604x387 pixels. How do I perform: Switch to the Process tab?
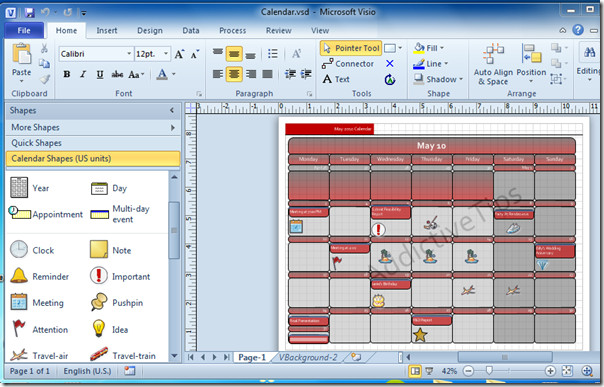[232, 30]
